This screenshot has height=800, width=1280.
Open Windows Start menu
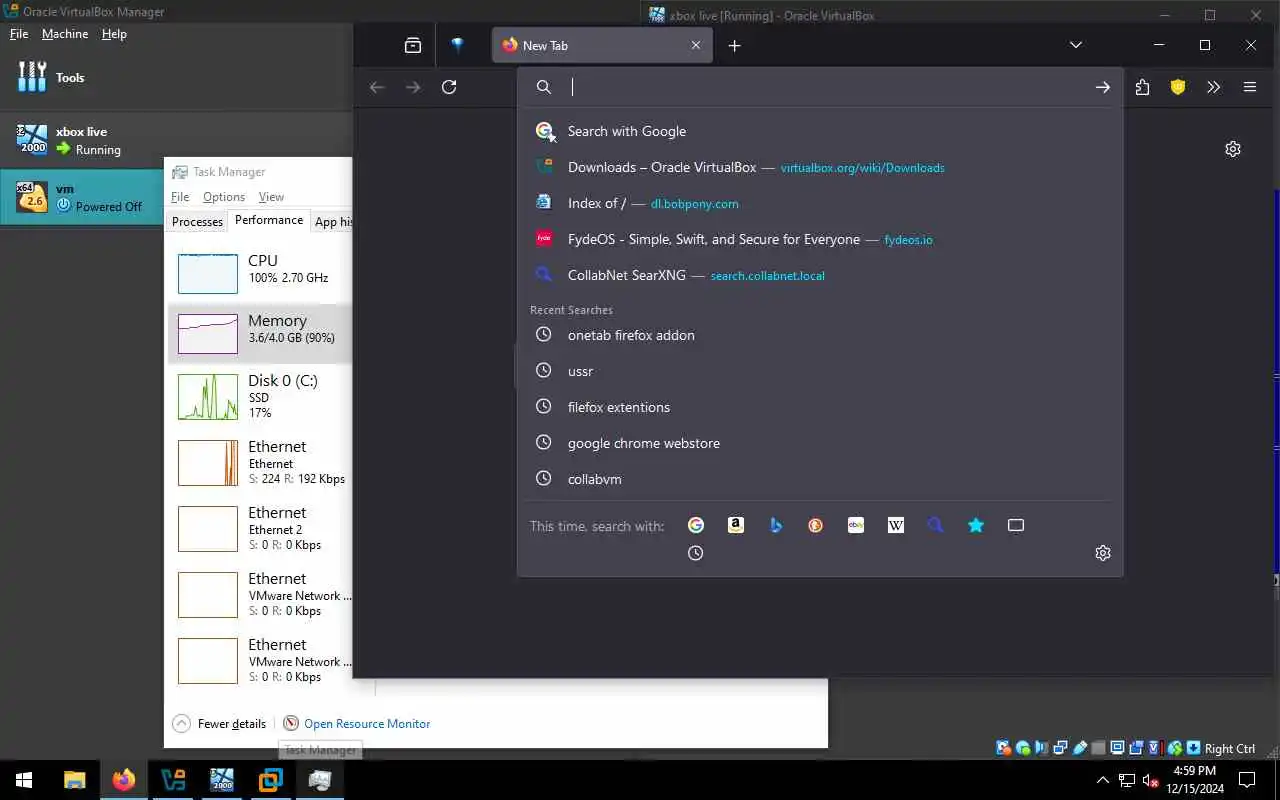[24, 780]
